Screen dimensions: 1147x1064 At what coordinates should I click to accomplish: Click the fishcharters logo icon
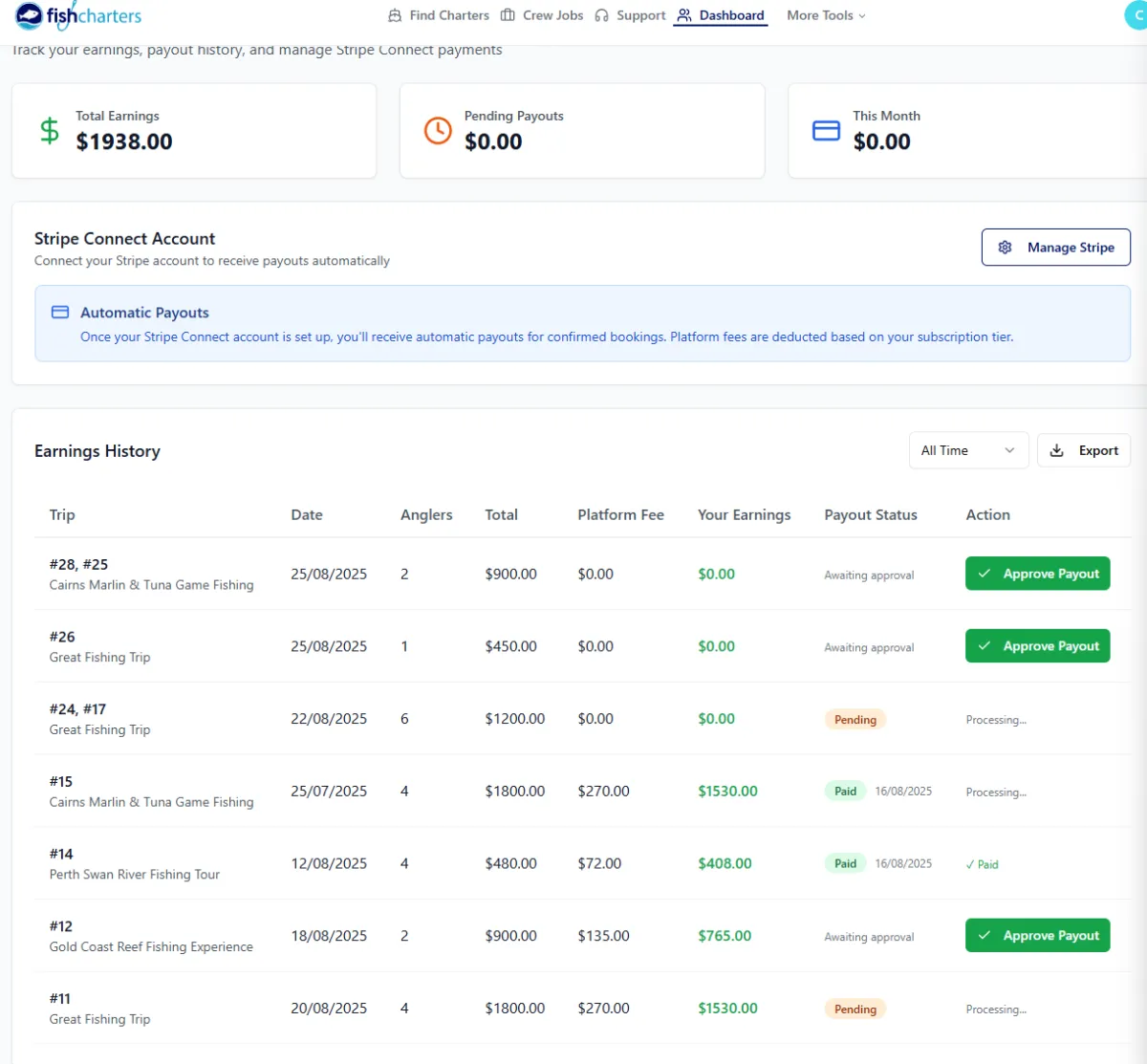(x=29, y=15)
